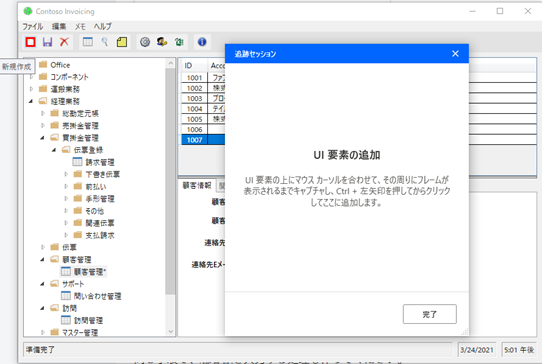542x364 pixels.
Task: Open the 請求管理 tree item
Action: pyautogui.click(x=100, y=162)
